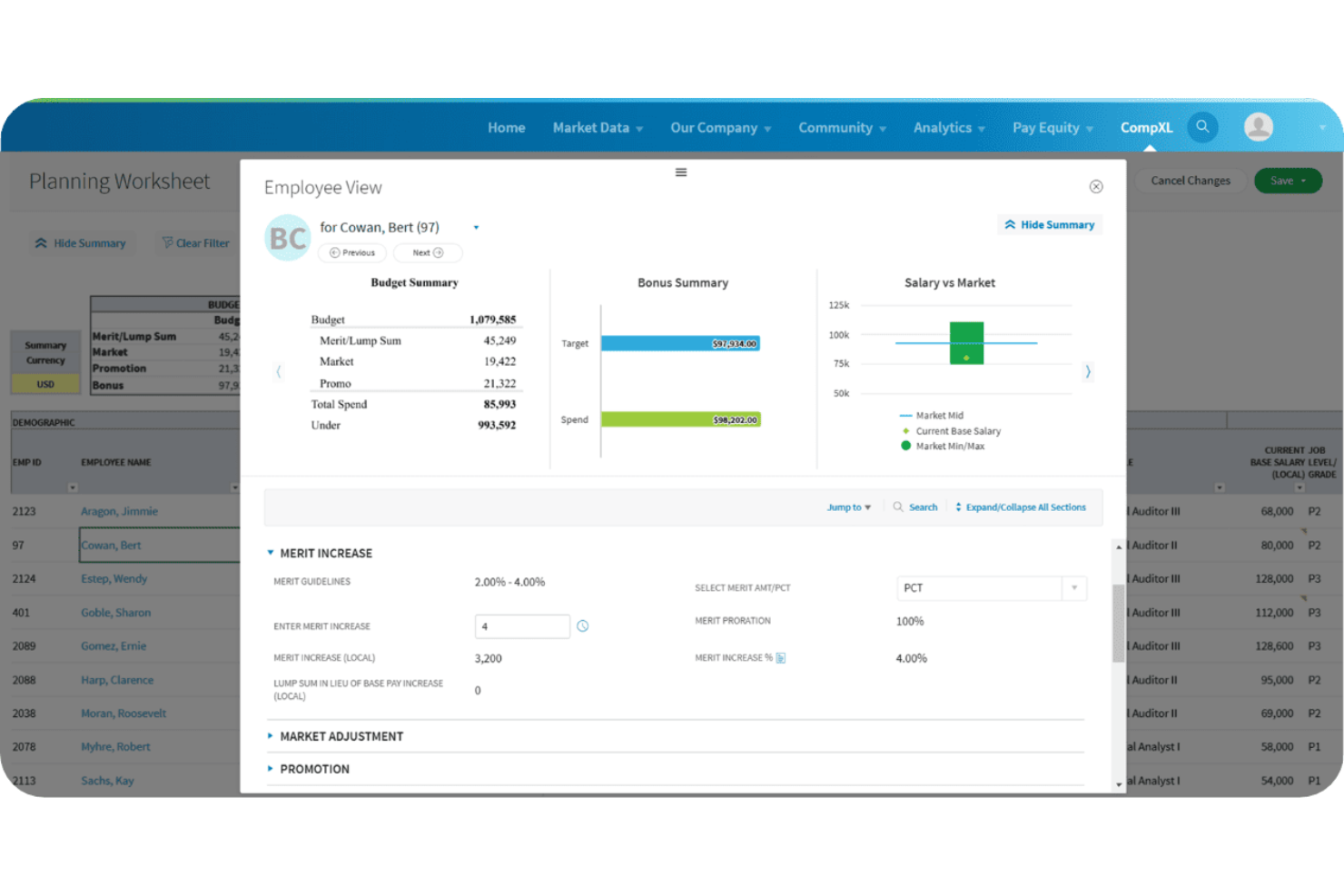This screenshot has width=1344, height=896.
Task: Click the left chevron beside Budget Summary
Action: coord(279,371)
